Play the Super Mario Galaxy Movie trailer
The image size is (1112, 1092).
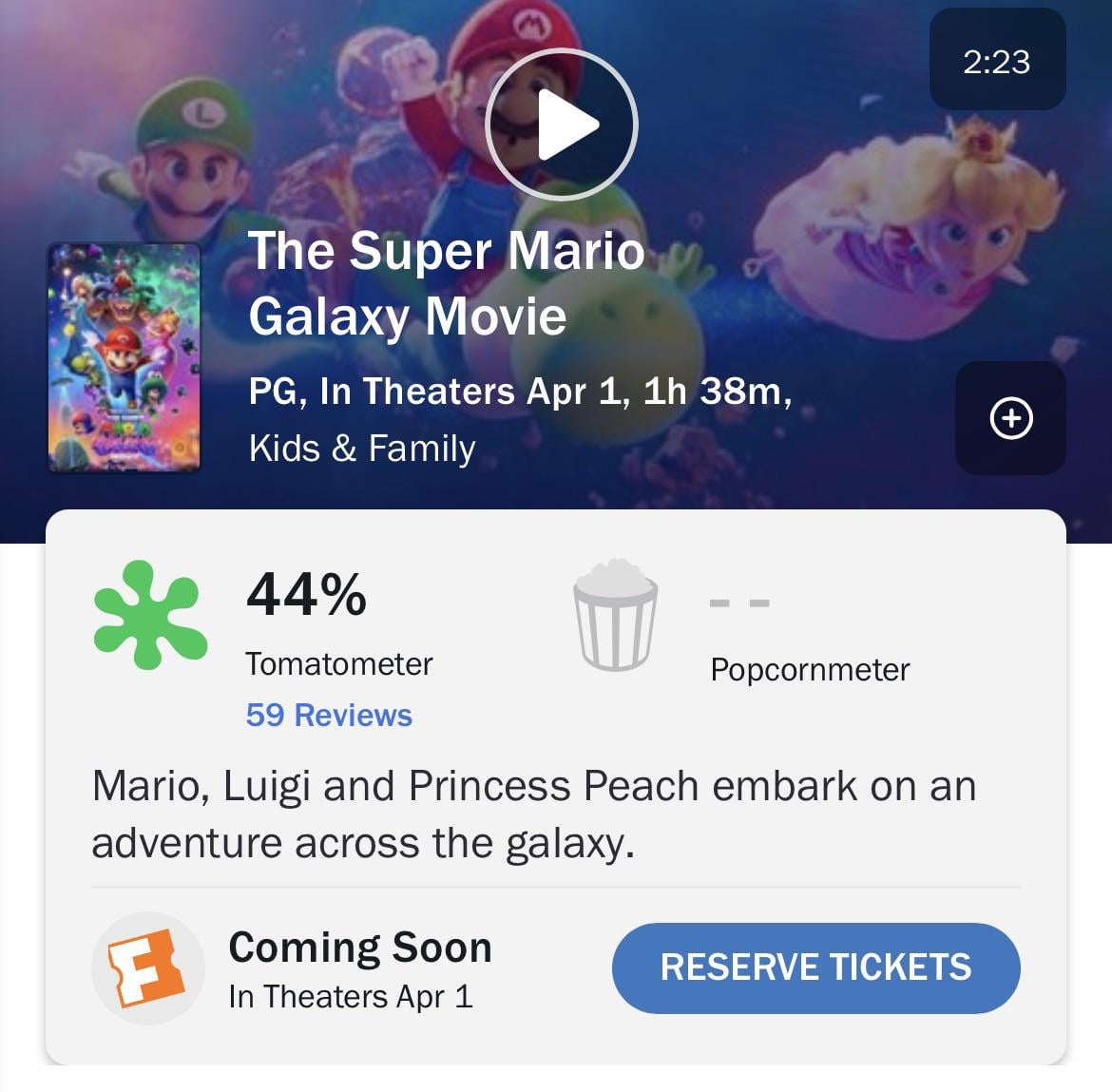click(x=561, y=125)
